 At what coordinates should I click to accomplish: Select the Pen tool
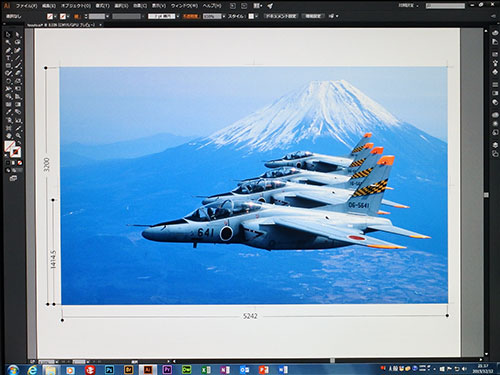pyautogui.click(x=8, y=50)
